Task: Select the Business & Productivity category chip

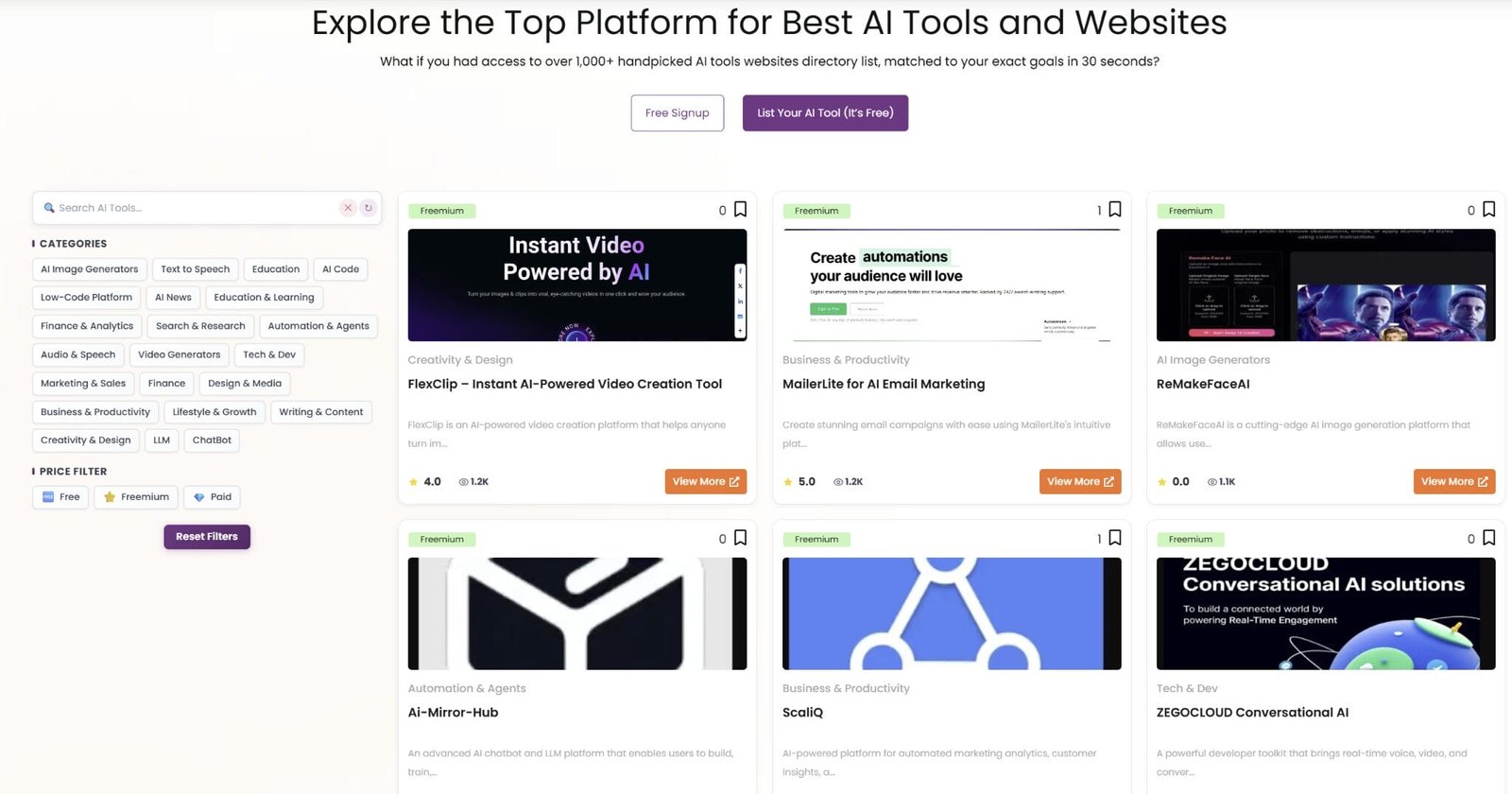Action: (95, 412)
